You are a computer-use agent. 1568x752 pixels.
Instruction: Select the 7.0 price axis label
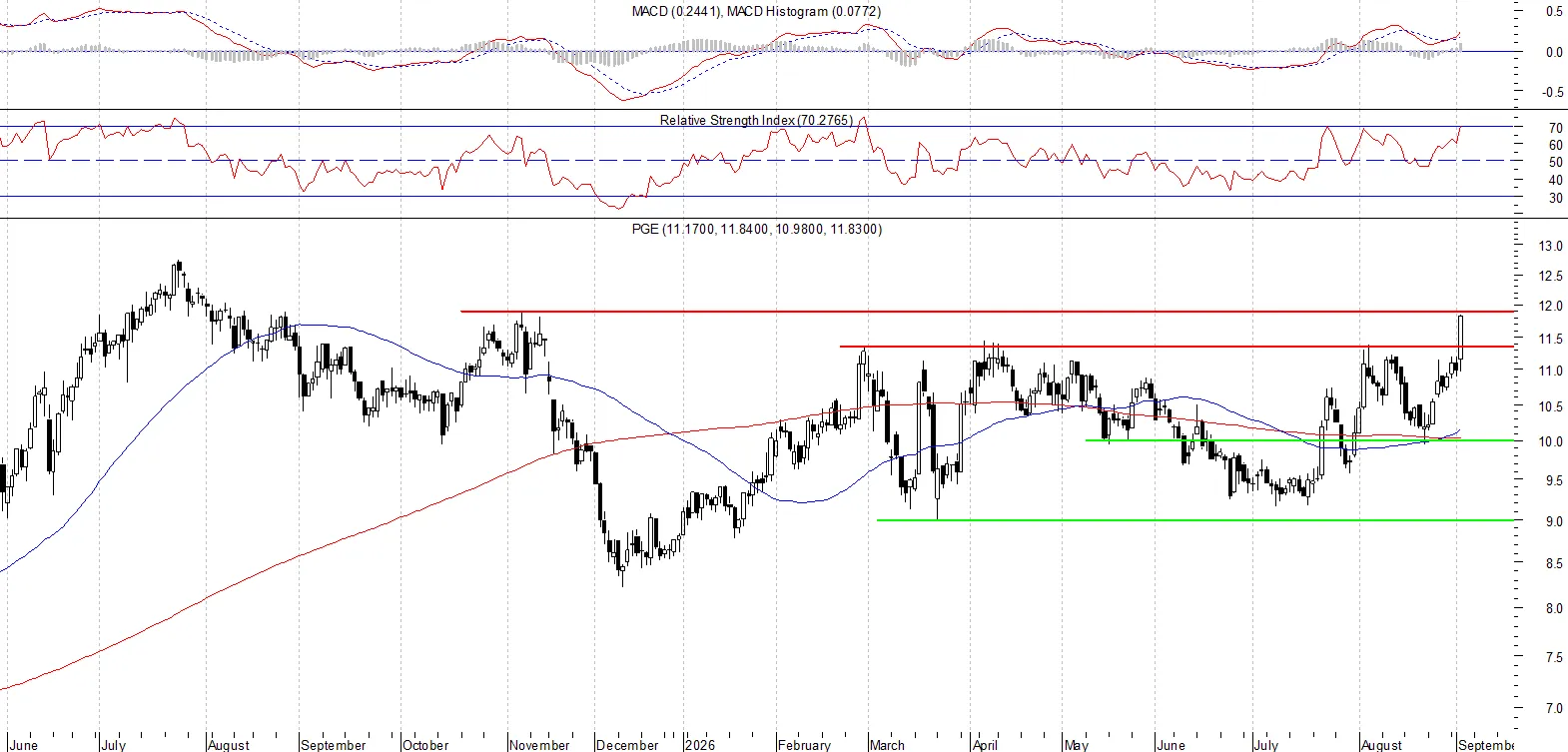[1554, 708]
